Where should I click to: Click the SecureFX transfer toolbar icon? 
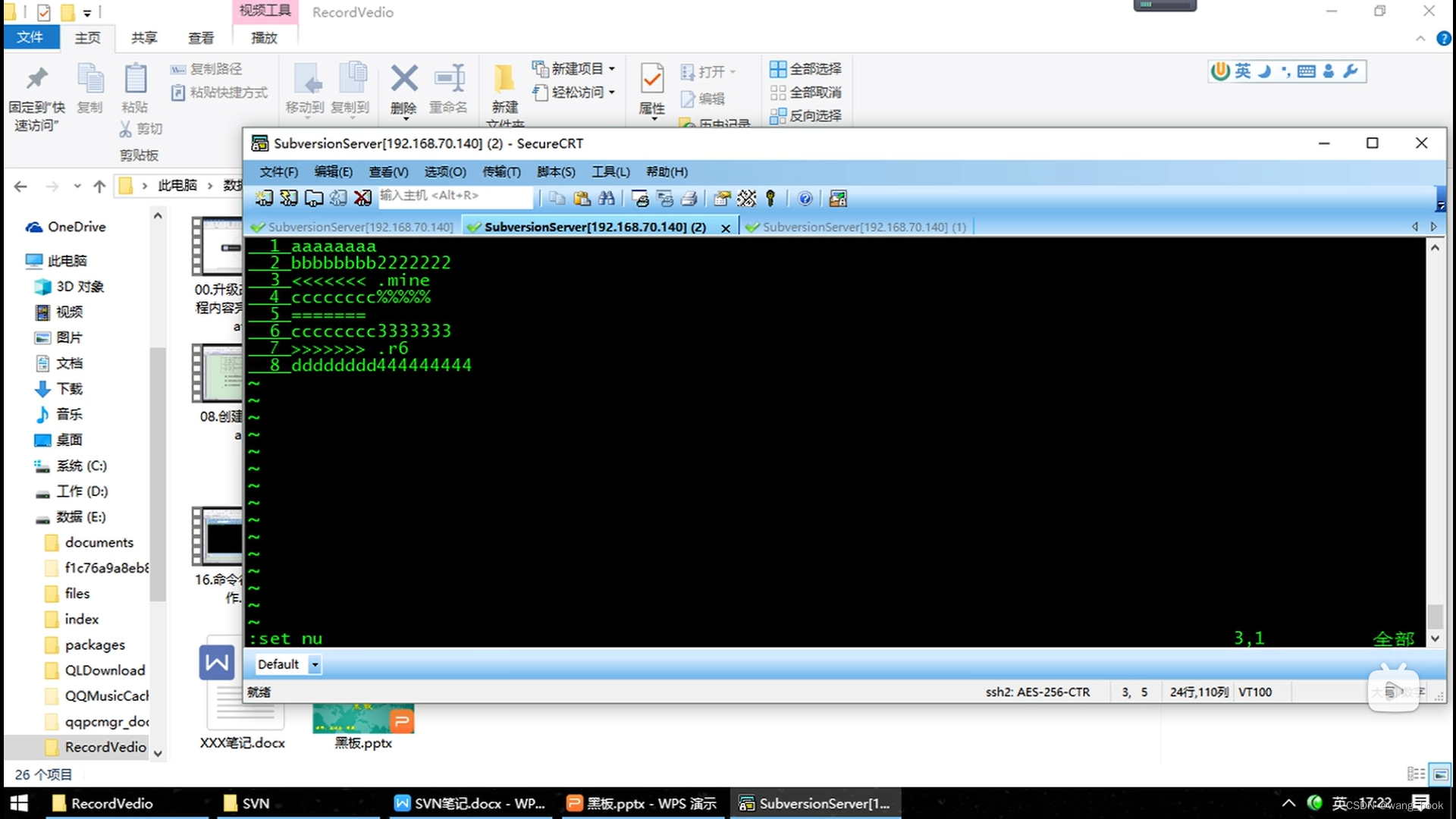pyautogui.click(x=838, y=198)
